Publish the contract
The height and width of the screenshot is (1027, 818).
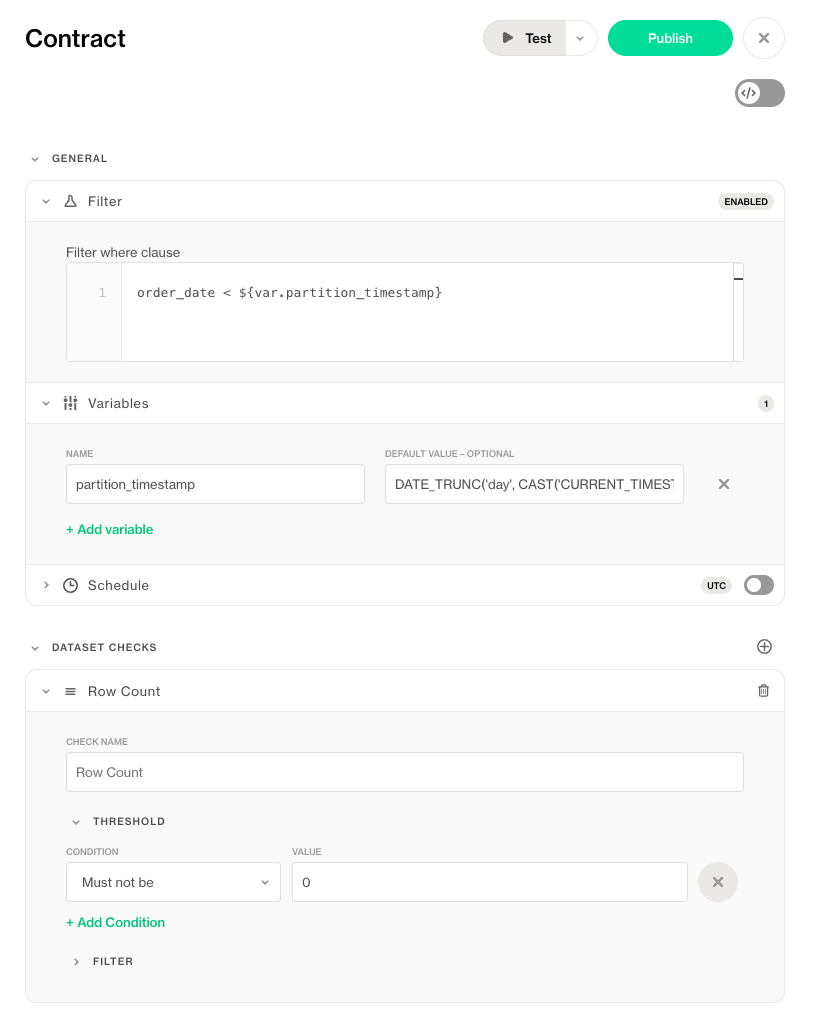point(670,38)
